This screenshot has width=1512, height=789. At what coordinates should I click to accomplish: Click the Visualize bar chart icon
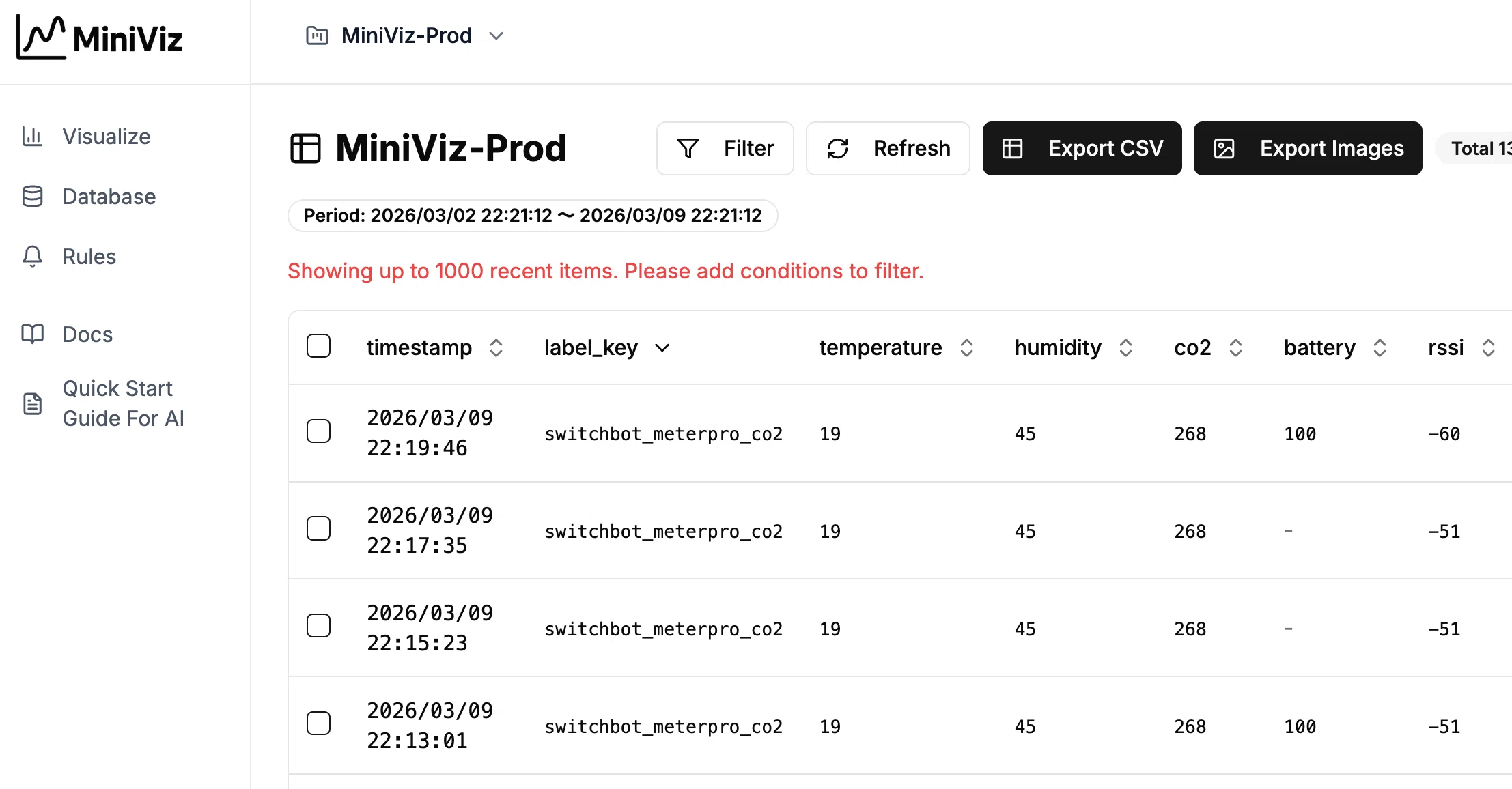click(32, 137)
